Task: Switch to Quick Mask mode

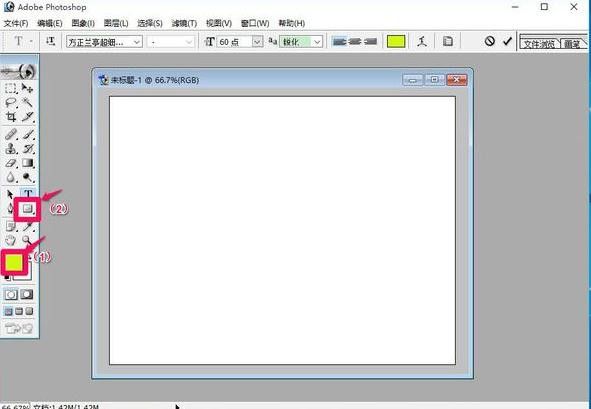Action: click(x=27, y=294)
